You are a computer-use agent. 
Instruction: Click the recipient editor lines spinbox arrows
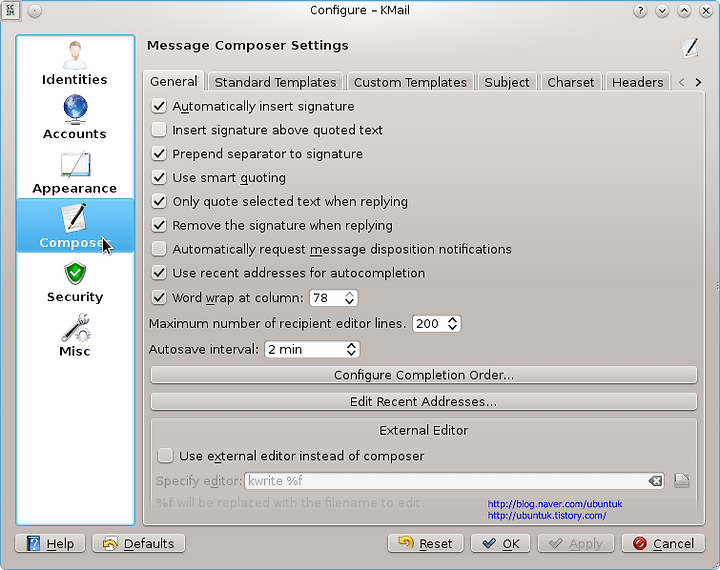[x=452, y=323]
